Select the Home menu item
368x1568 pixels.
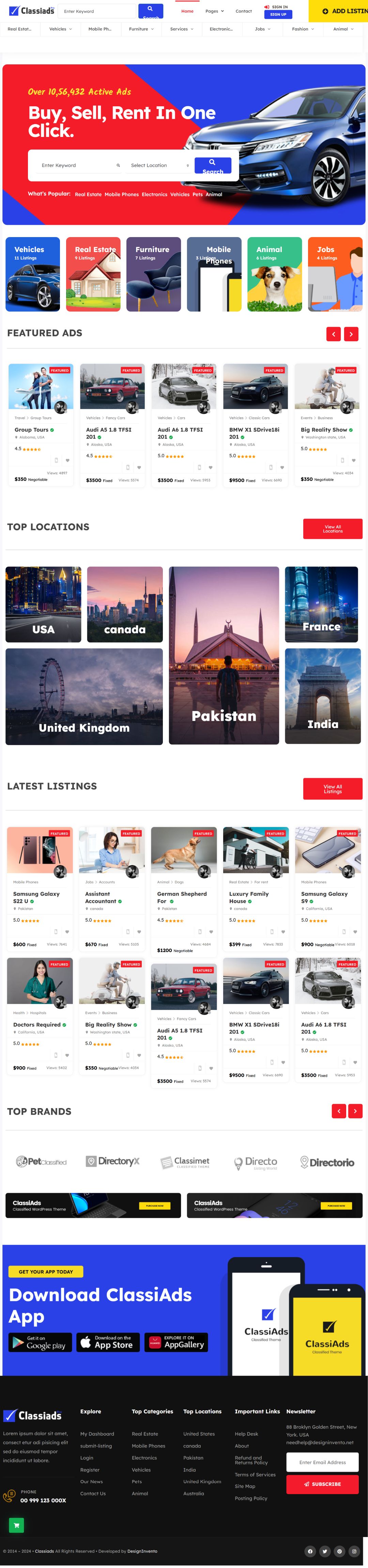(188, 11)
